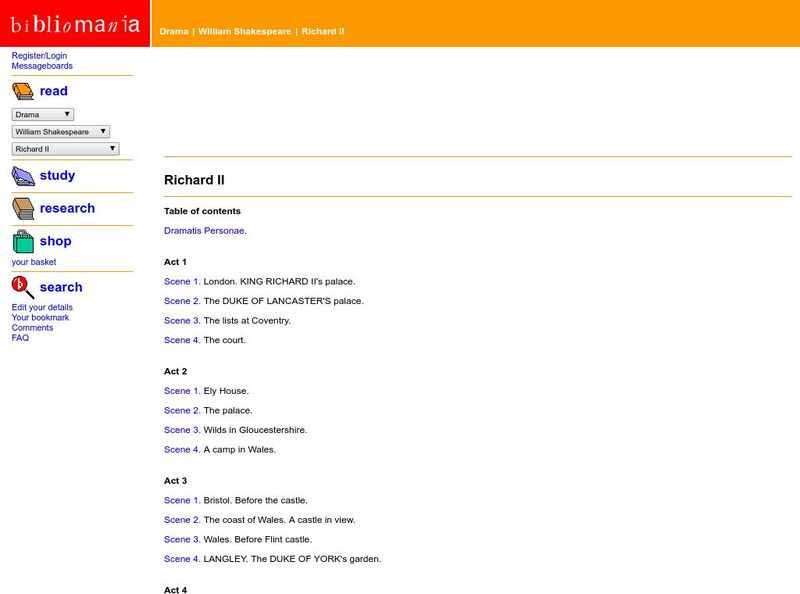
Task: View your basket
Action: (x=36, y=262)
